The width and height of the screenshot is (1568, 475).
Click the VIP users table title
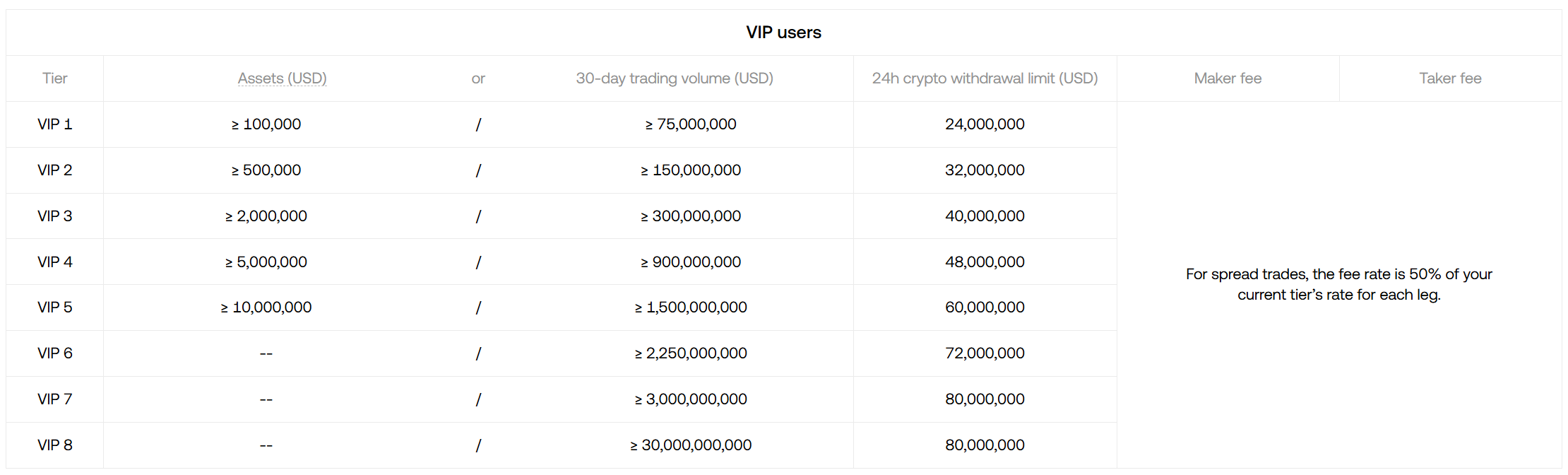point(783,33)
